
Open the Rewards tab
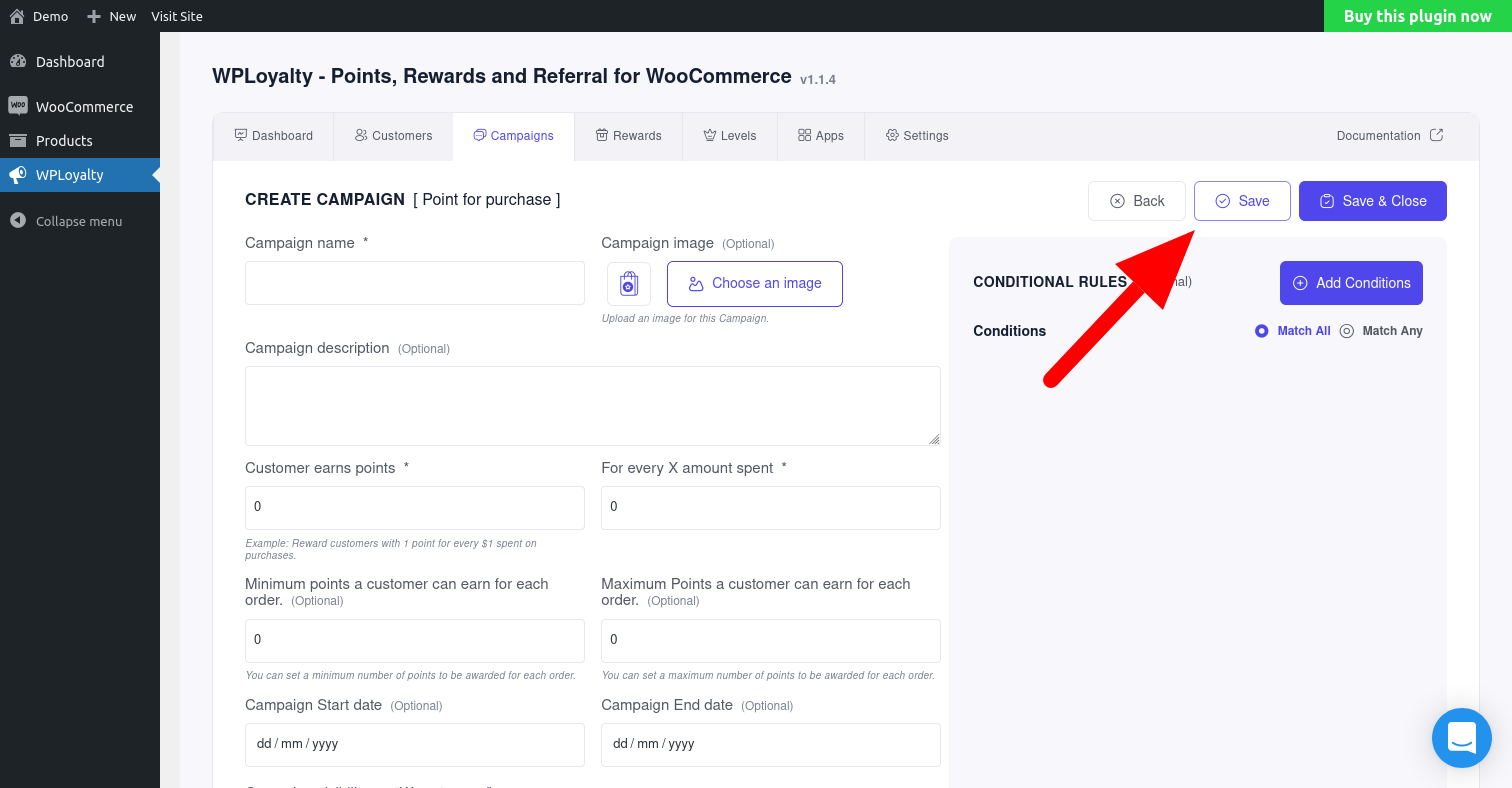[628, 136]
